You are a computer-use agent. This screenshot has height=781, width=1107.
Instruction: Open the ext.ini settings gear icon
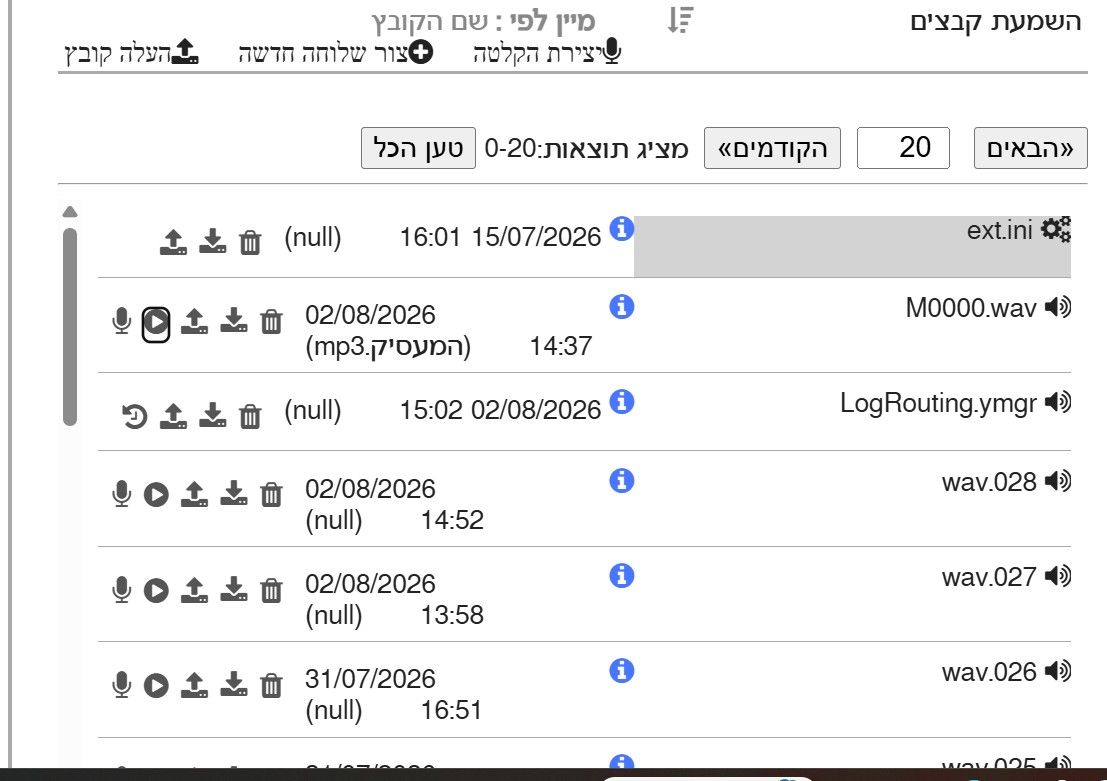click(1056, 229)
